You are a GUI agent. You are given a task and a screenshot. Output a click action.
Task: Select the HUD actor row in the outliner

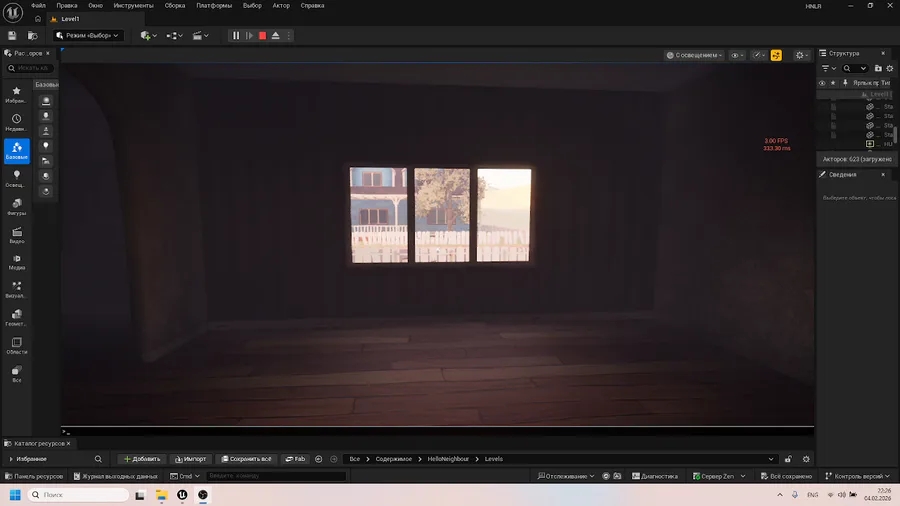point(855,144)
